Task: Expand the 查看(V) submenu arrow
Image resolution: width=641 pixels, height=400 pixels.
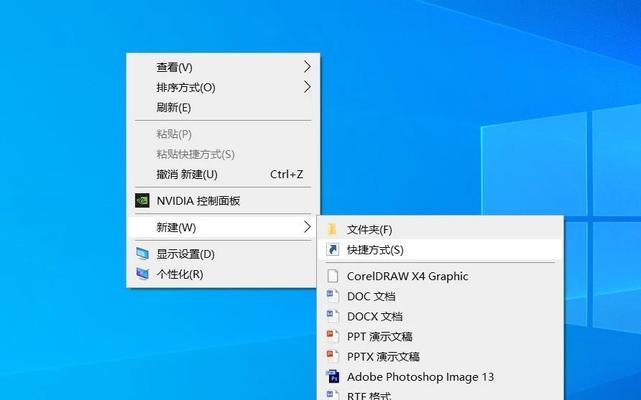Action: click(x=307, y=67)
